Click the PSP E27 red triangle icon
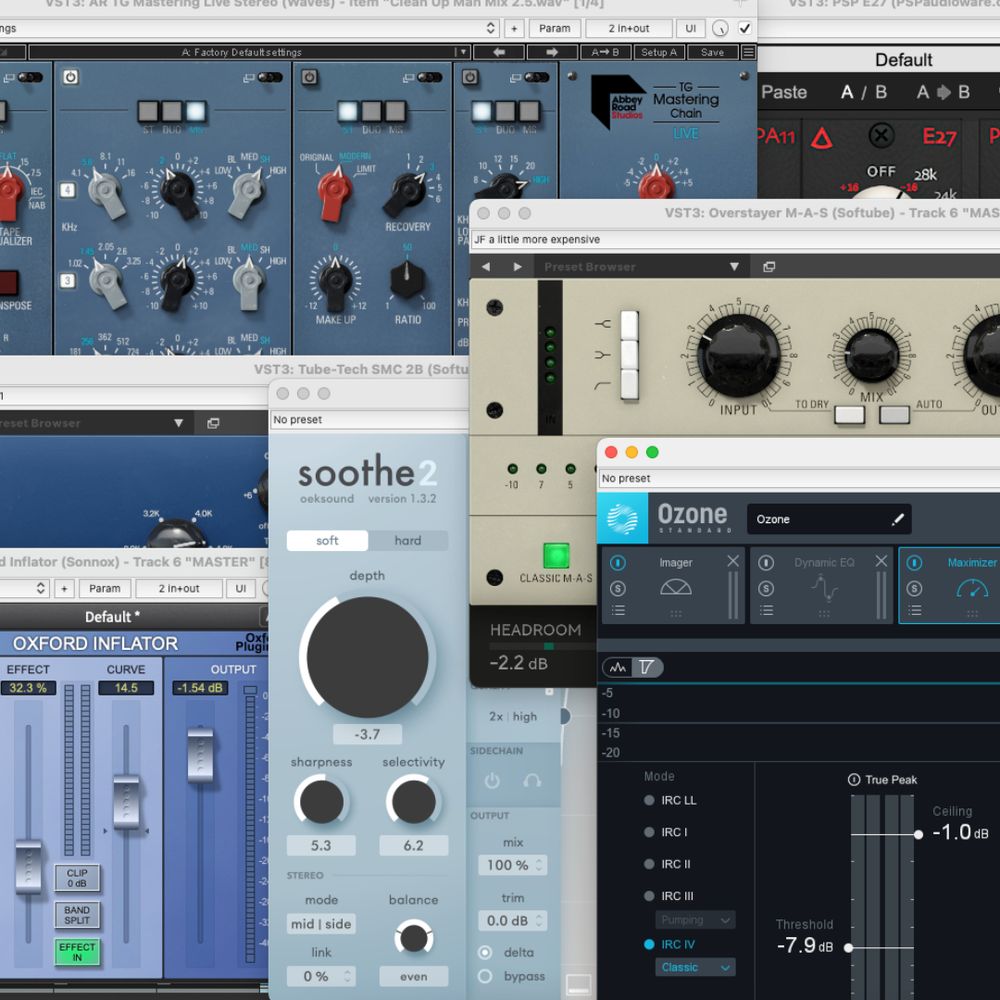The height and width of the screenshot is (1000, 1000). tap(821, 138)
